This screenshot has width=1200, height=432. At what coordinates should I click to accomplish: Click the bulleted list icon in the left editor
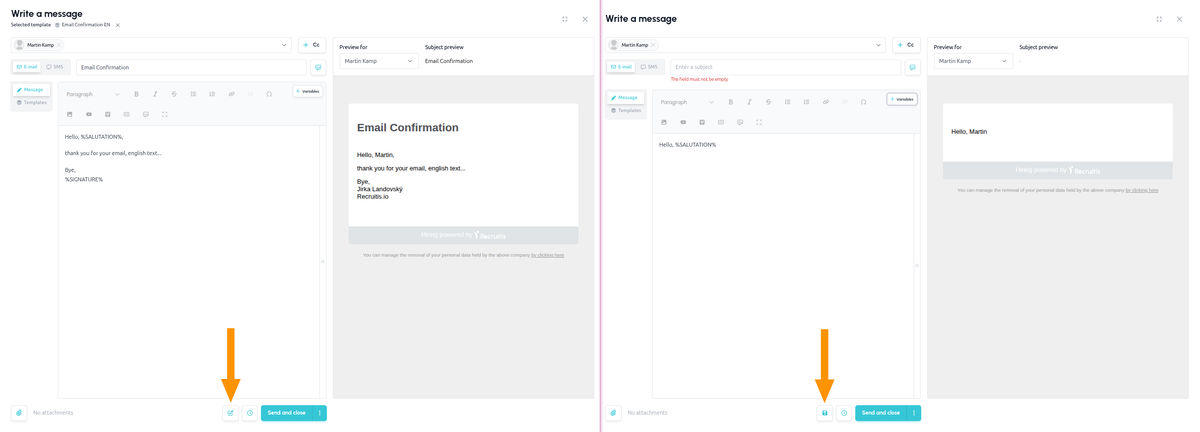pos(193,94)
